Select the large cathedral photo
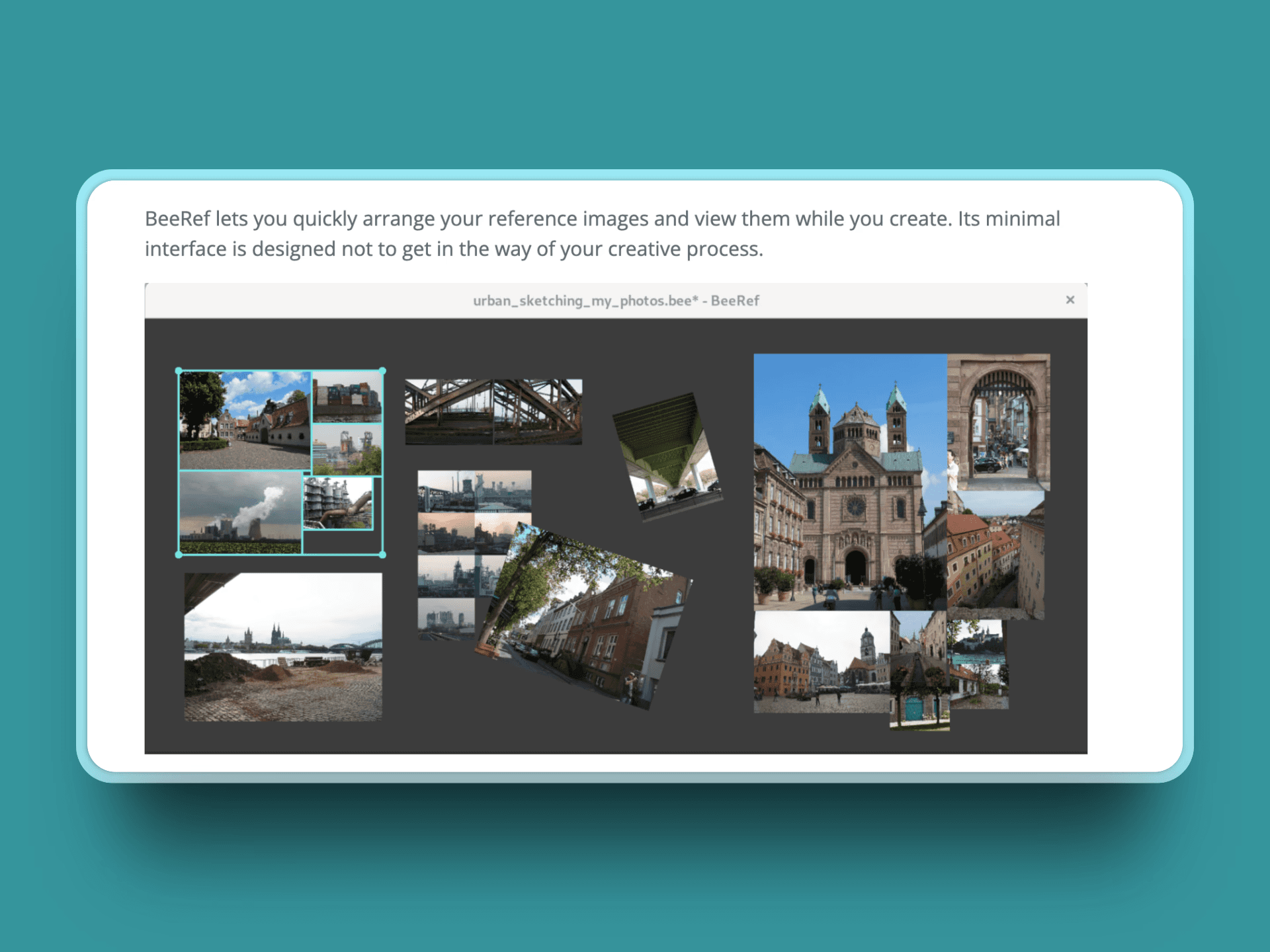Screen dimensions: 1270x952 [x=850, y=483]
